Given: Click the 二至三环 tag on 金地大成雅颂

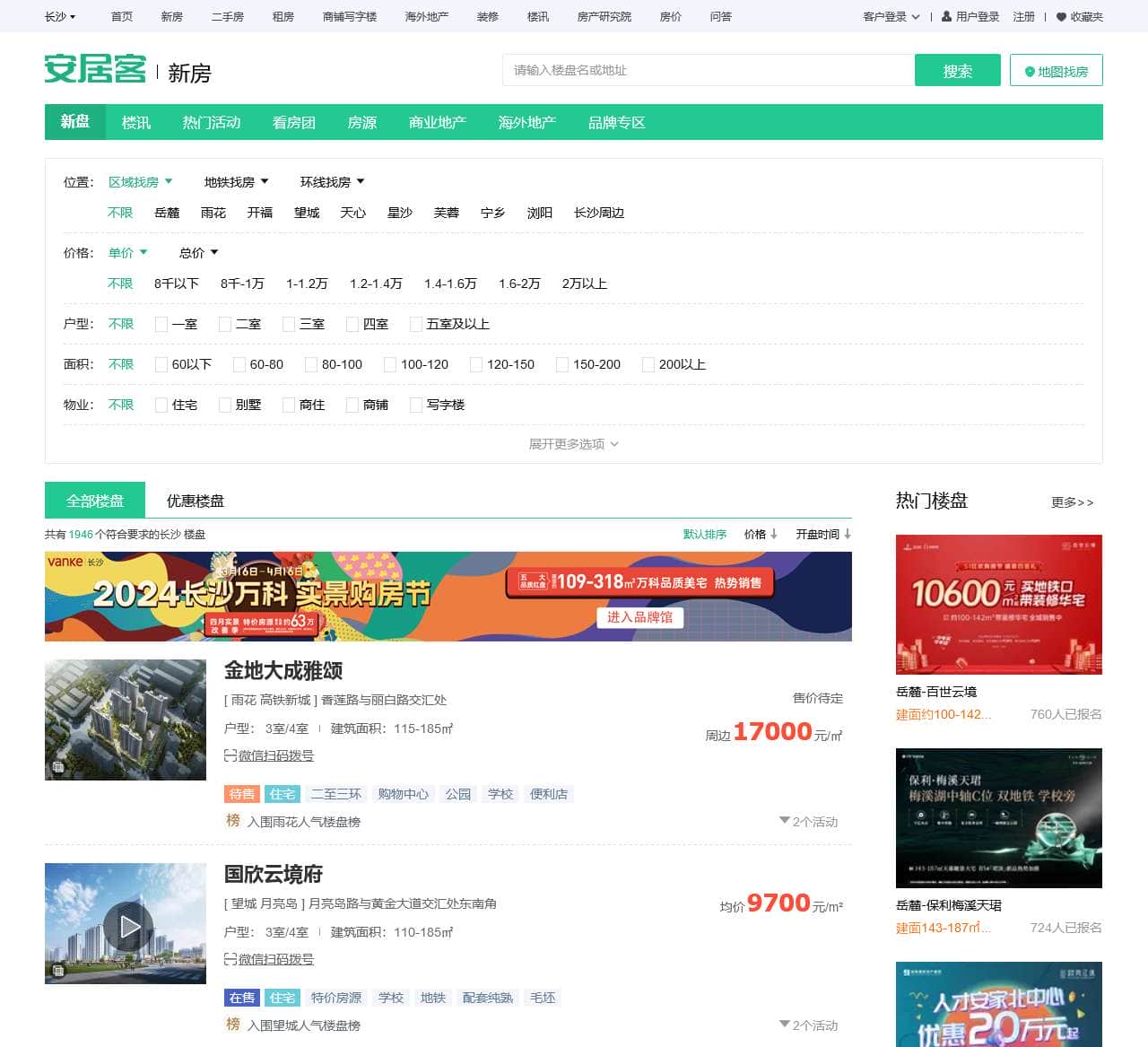Looking at the screenshot, I should [x=336, y=794].
